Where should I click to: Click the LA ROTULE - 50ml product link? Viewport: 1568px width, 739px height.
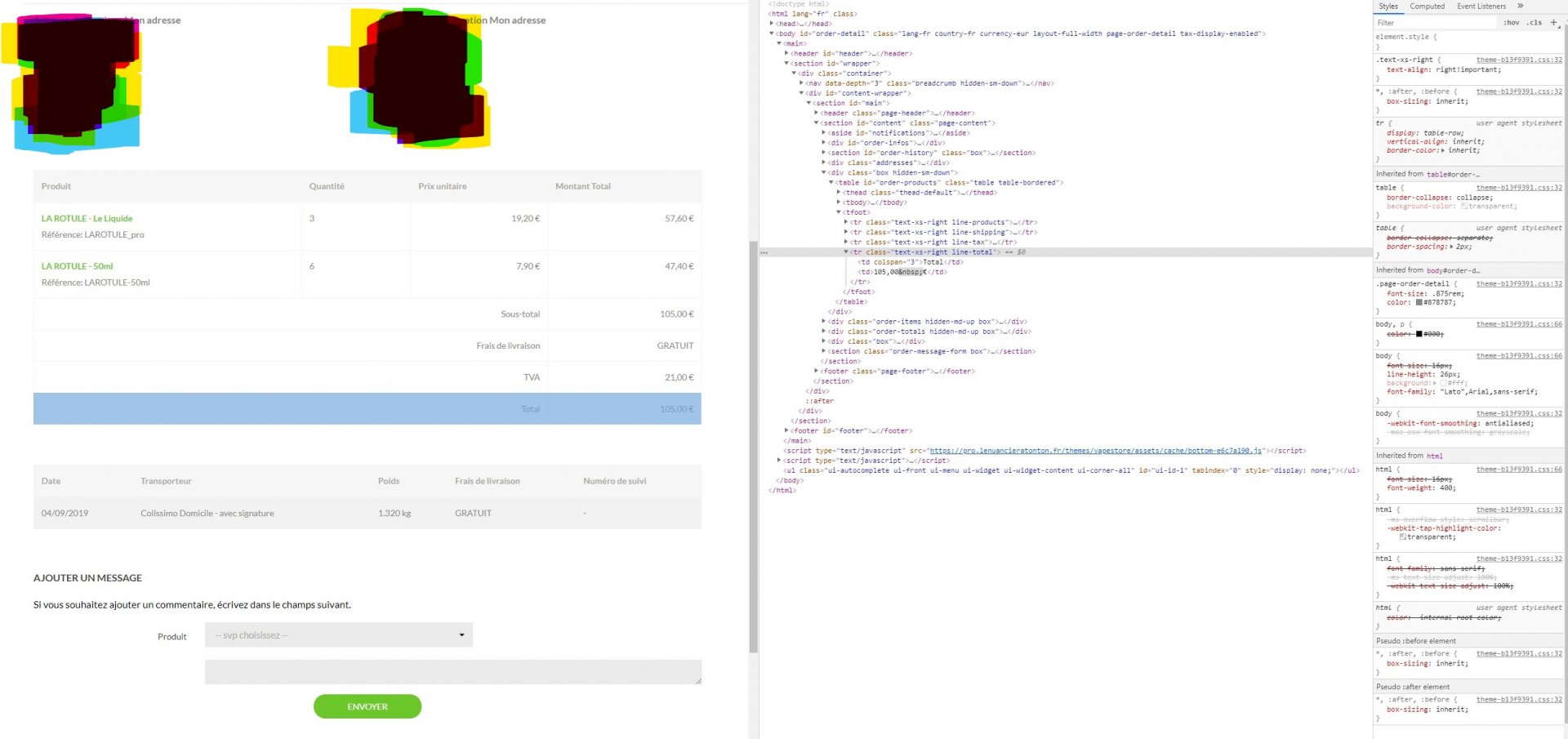[78, 266]
